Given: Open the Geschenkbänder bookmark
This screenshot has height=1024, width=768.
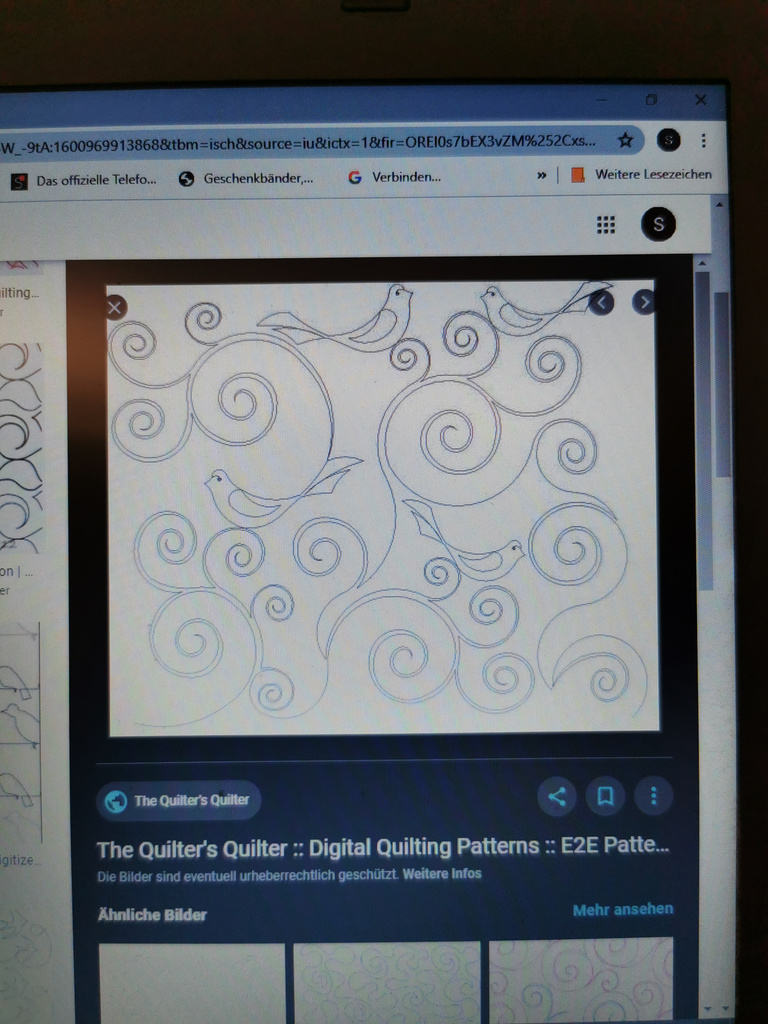Looking at the screenshot, I should 246,179.
